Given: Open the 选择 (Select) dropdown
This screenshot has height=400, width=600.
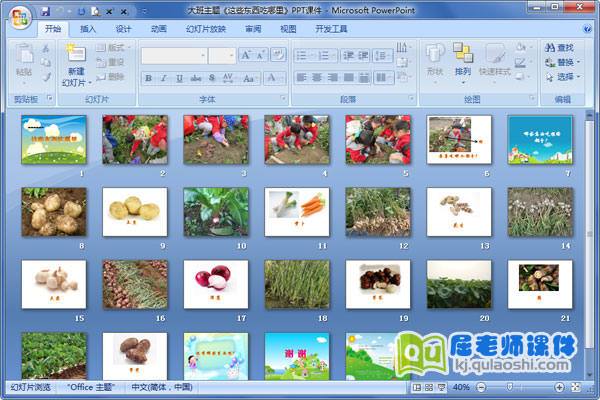Looking at the screenshot, I should 565,77.
